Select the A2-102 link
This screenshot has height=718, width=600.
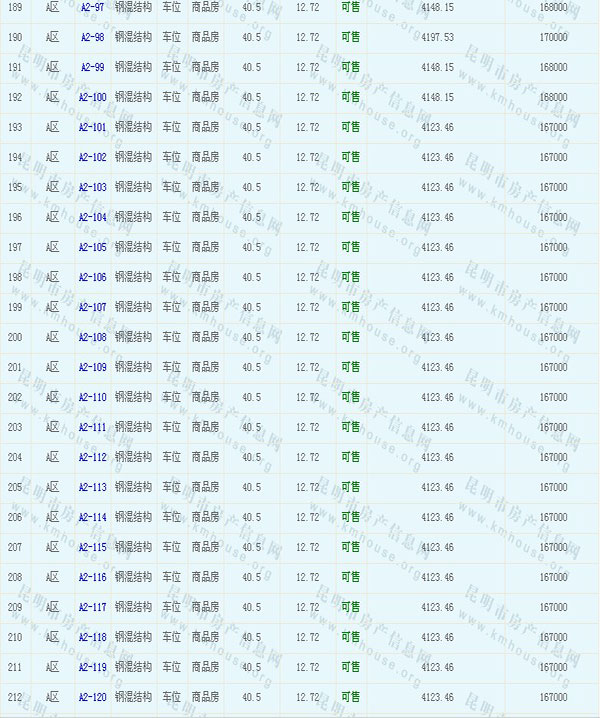(x=92, y=157)
